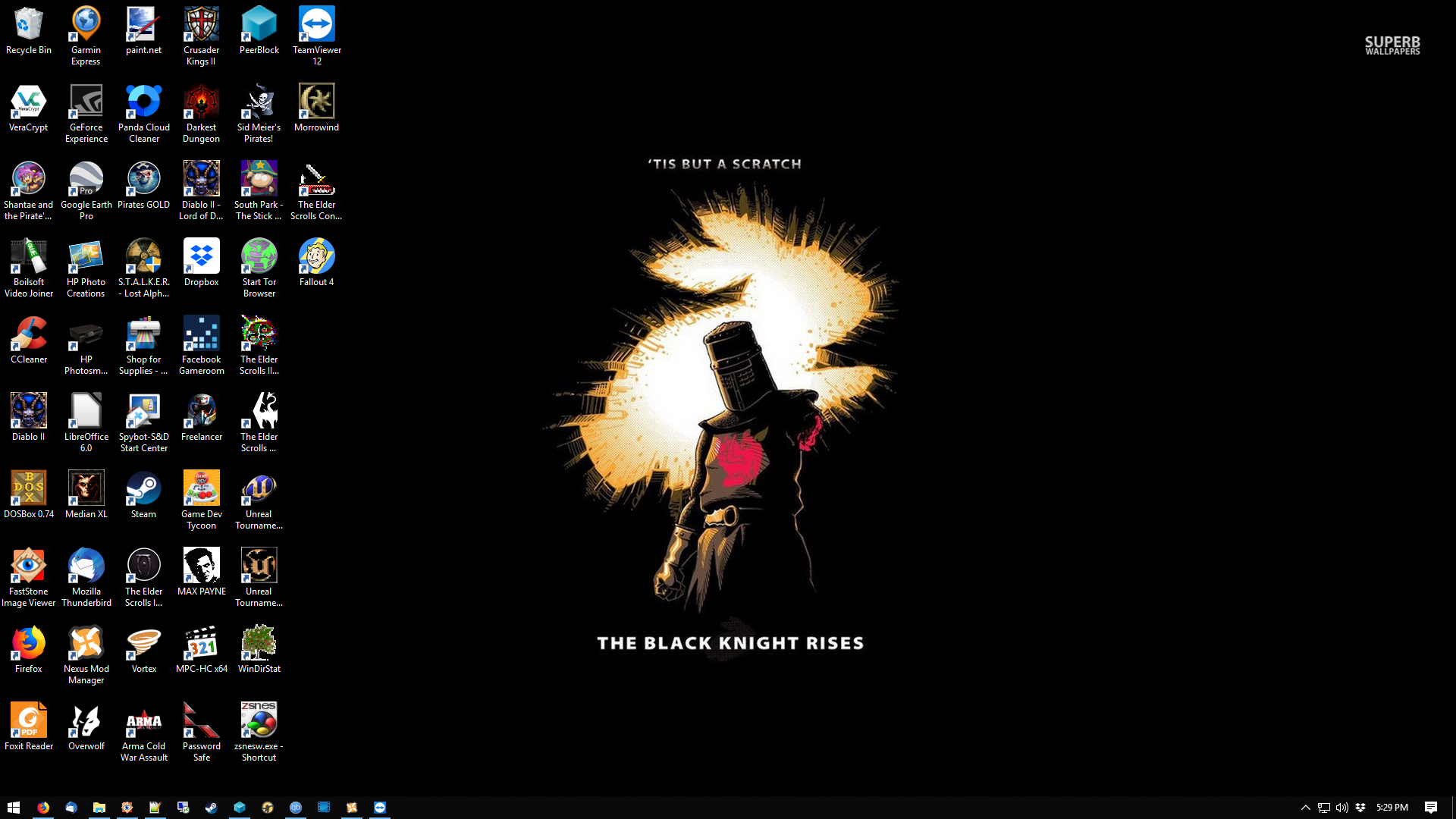Click the Start Tor Browser icon
Screen dimensions: 1456x819
point(259,268)
